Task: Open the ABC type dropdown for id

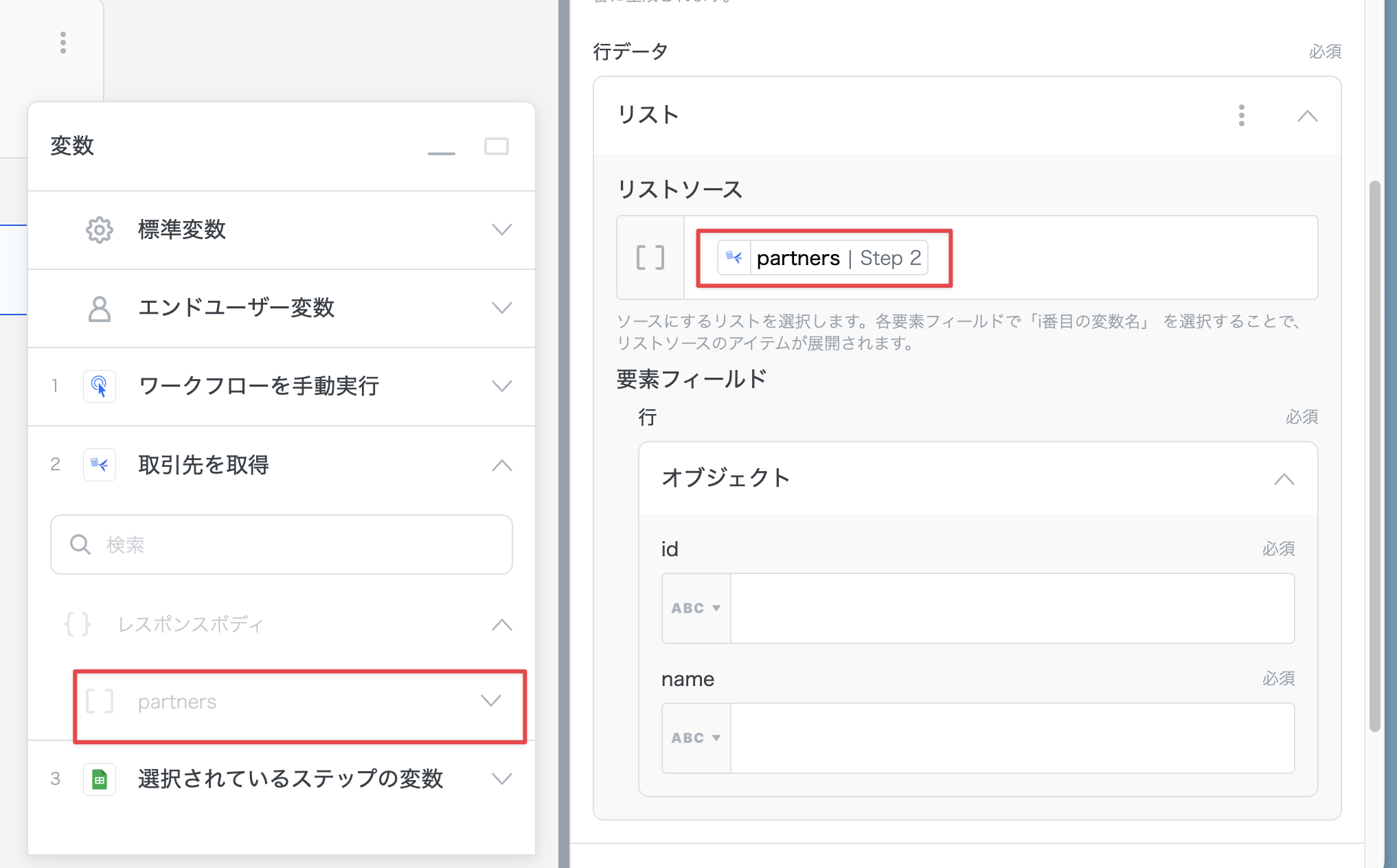Action: 696,608
